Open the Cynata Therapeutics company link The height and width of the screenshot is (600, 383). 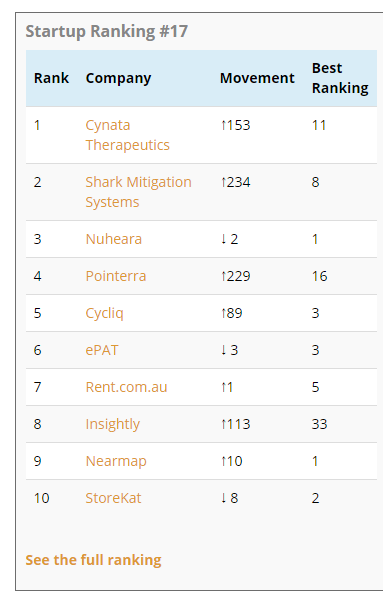(x=127, y=135)
